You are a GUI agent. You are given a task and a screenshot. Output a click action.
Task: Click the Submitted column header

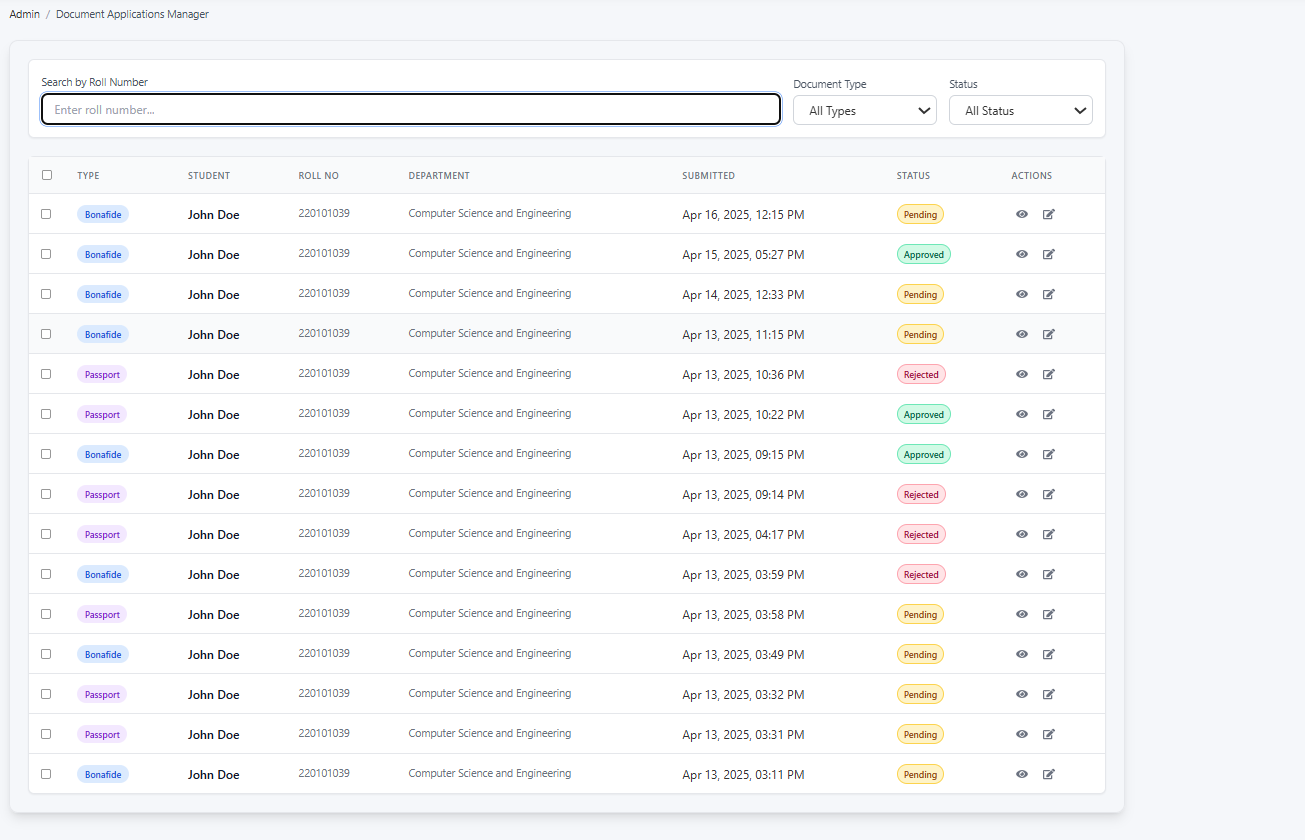(x=708, y=176)
